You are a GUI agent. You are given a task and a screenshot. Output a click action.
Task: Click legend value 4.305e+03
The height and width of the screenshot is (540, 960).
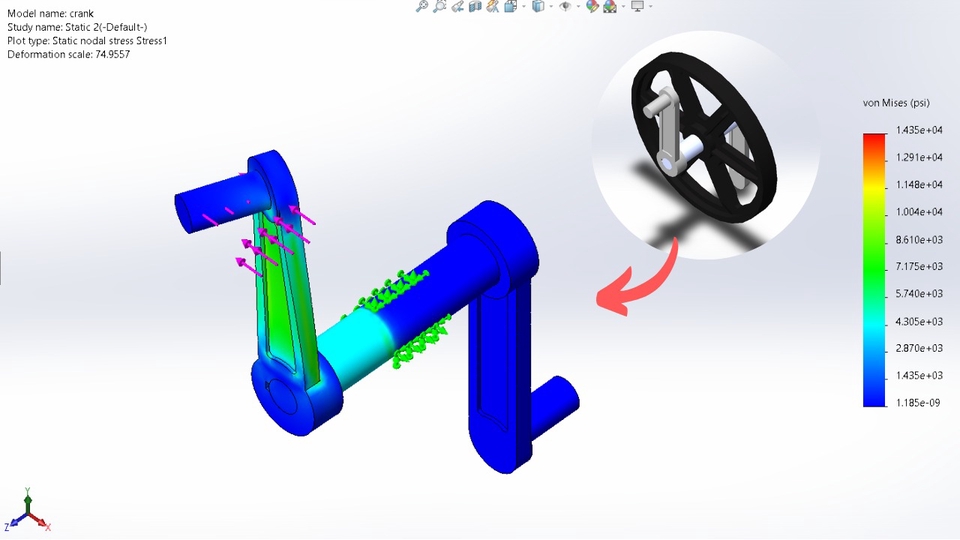click(x=919, y=321)
